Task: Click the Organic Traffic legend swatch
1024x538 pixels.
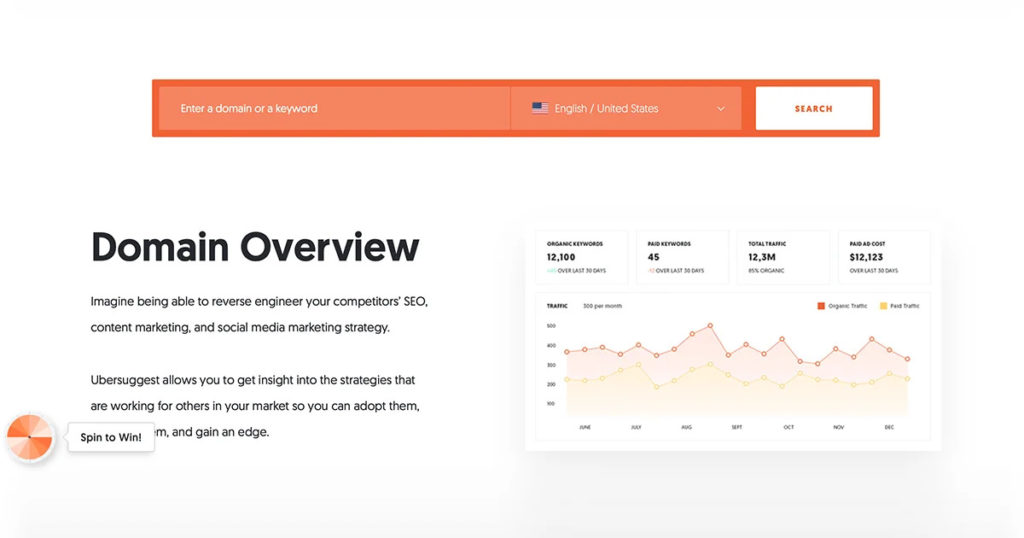Action: 821,306
